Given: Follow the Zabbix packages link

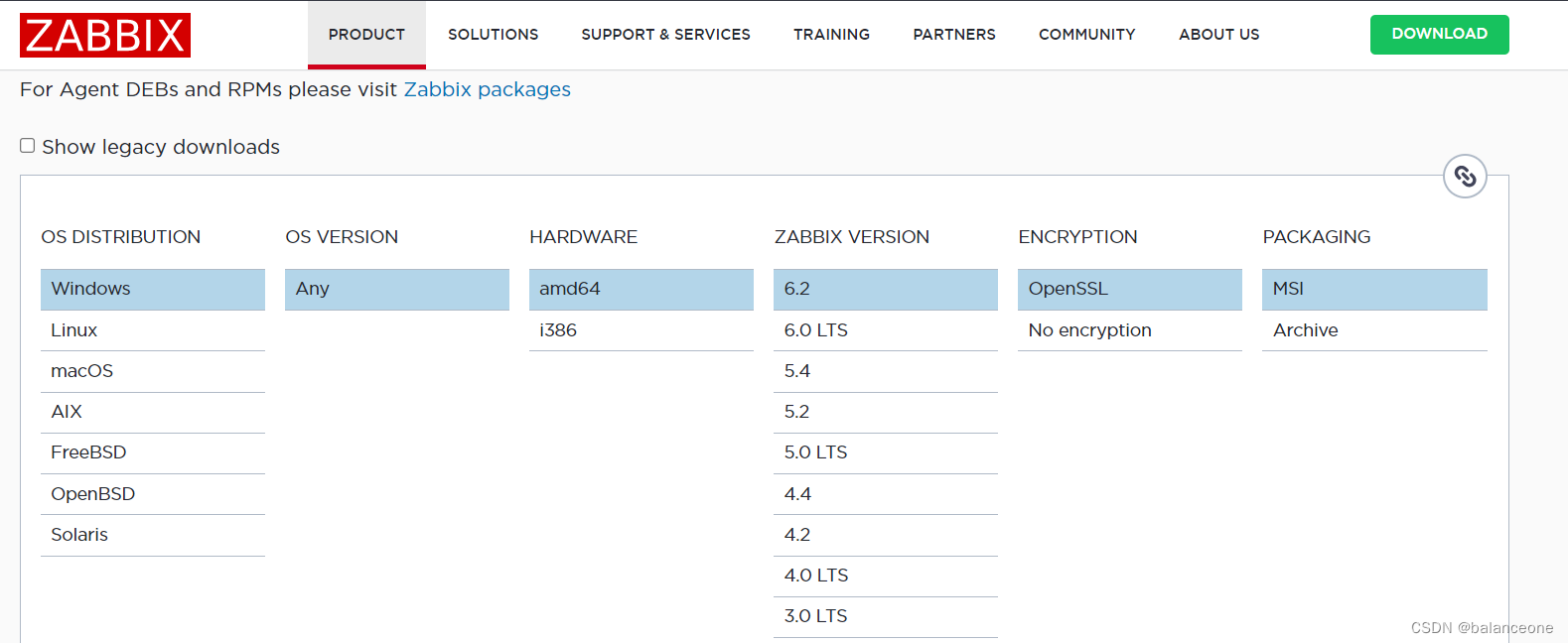Looking at the screenshot, I should (x=487, y=89).
